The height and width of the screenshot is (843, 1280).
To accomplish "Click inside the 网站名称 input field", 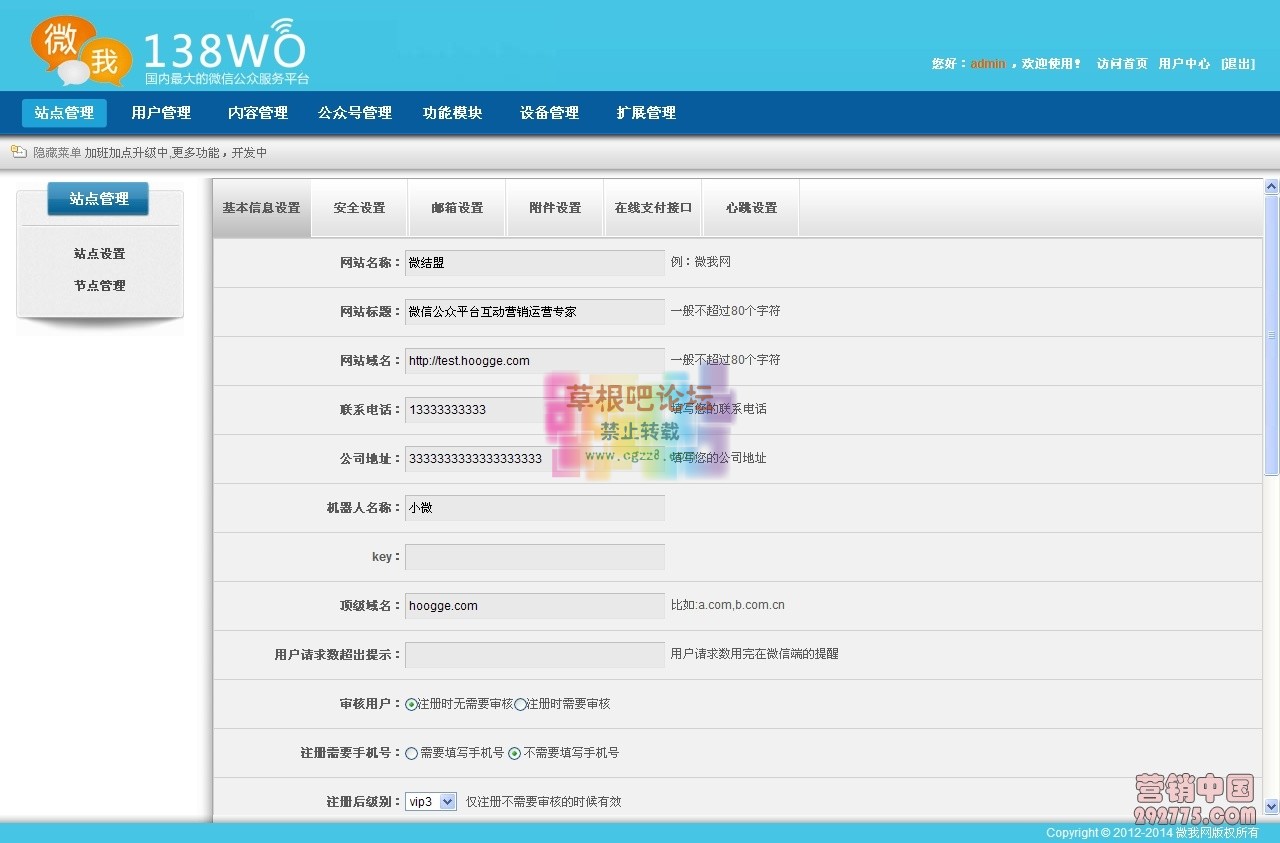I will tap(534, 262).
